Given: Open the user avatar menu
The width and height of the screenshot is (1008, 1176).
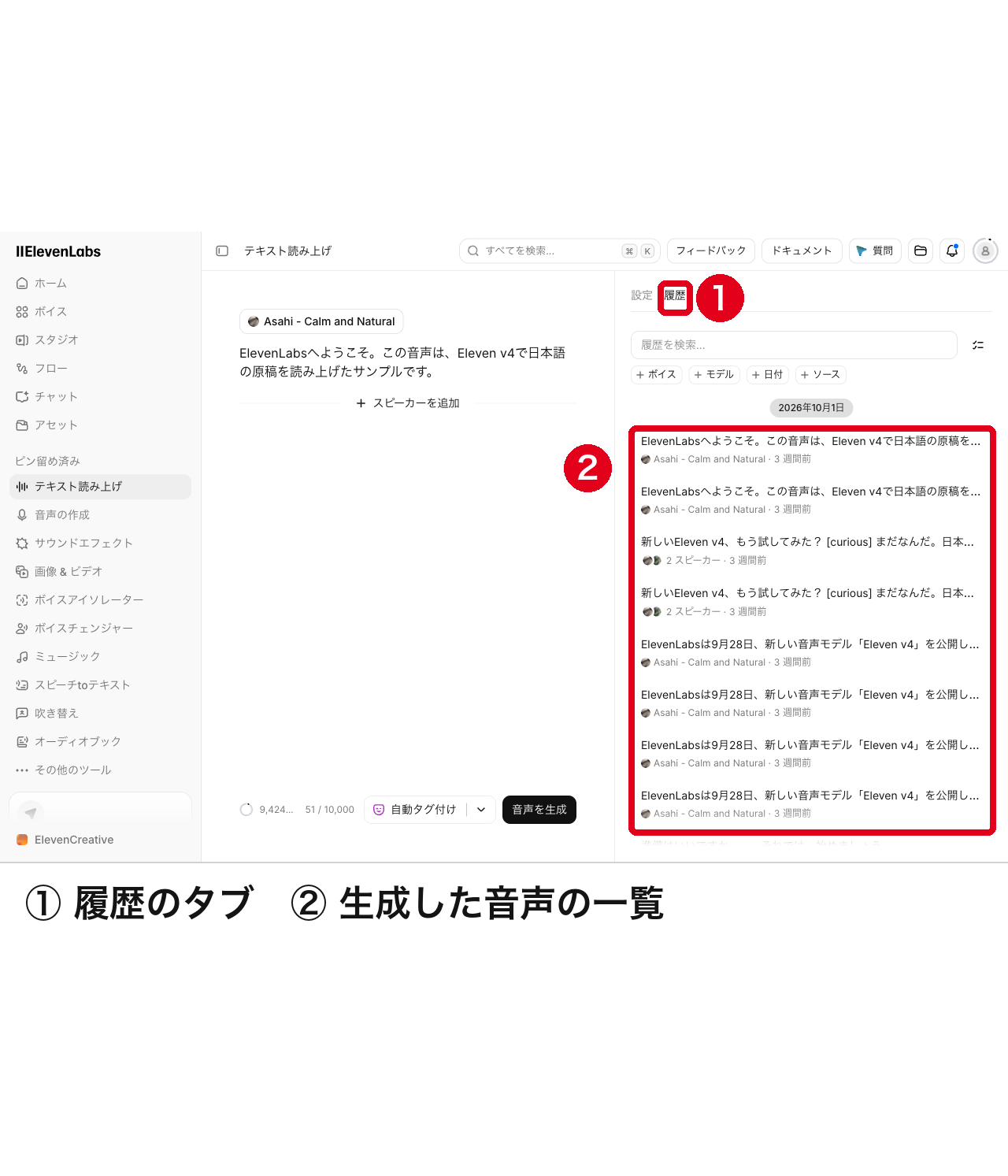Looking at the screenshot, I should [x=985, y=251].
